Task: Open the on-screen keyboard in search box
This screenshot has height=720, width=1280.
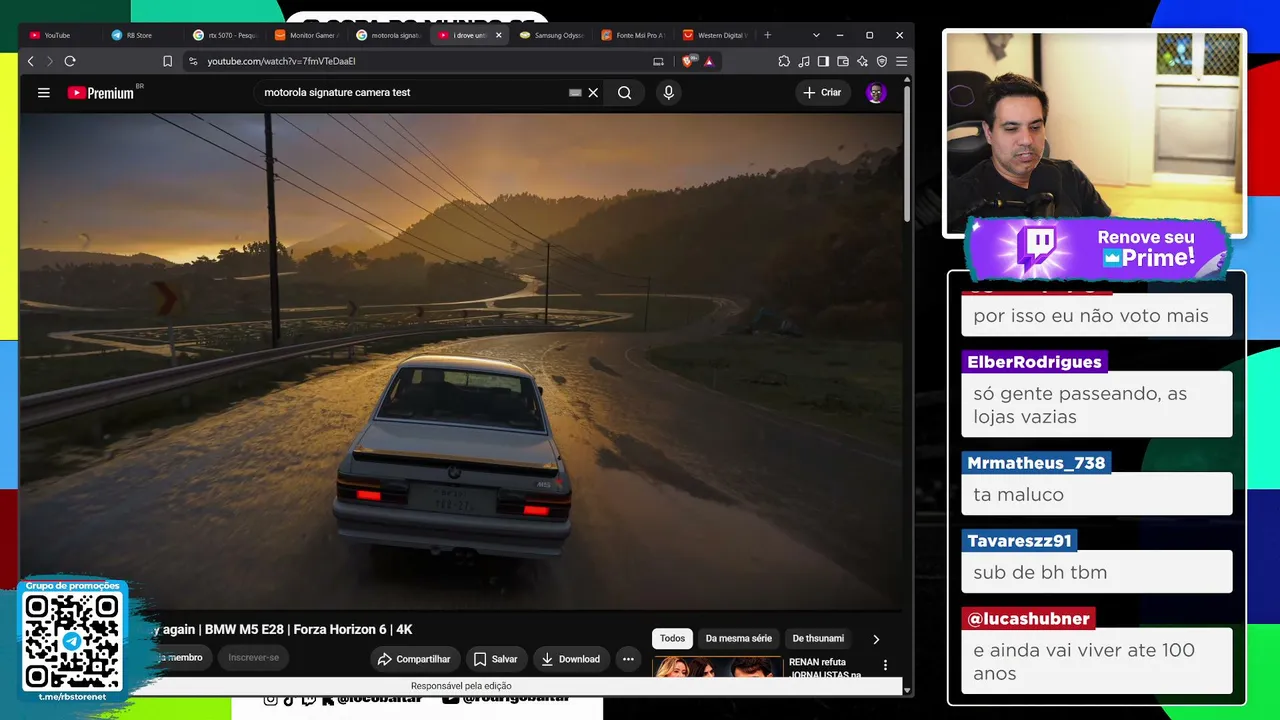Action: [x=575, y=93]
